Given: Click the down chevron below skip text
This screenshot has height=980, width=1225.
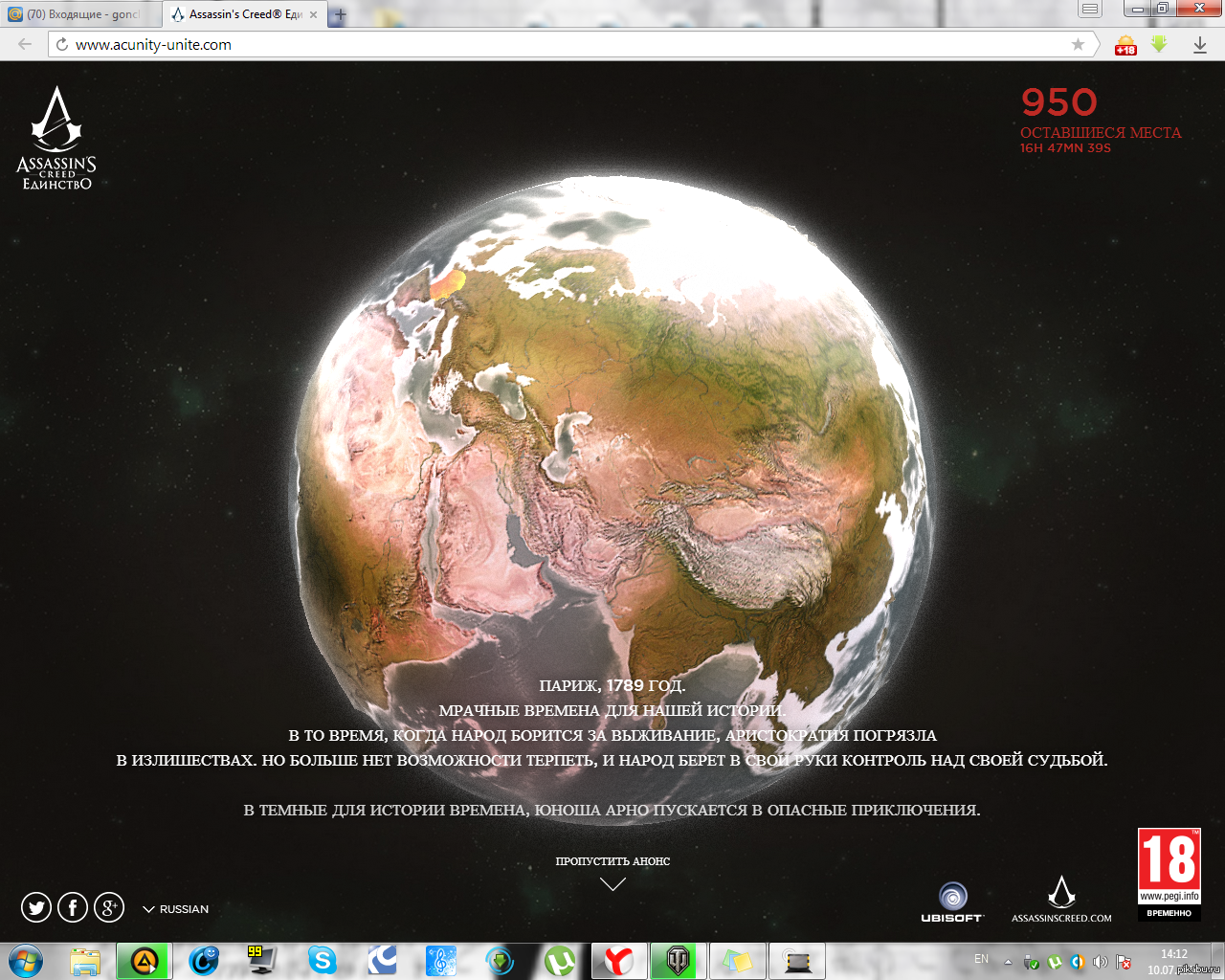Looking at the screenshot, I should [612, 884].
